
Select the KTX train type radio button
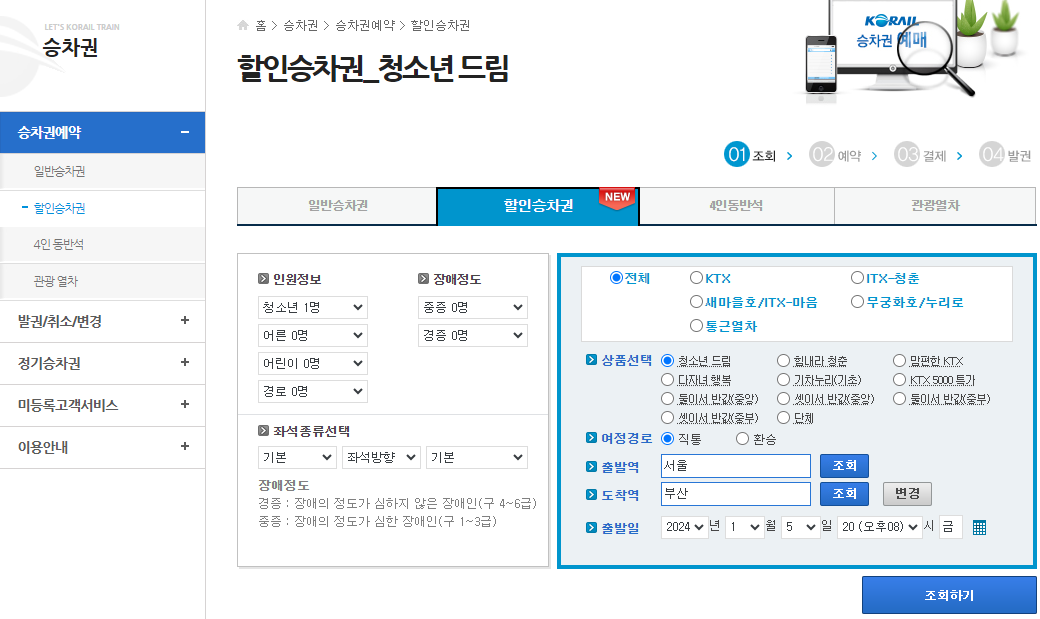(696, 278)
